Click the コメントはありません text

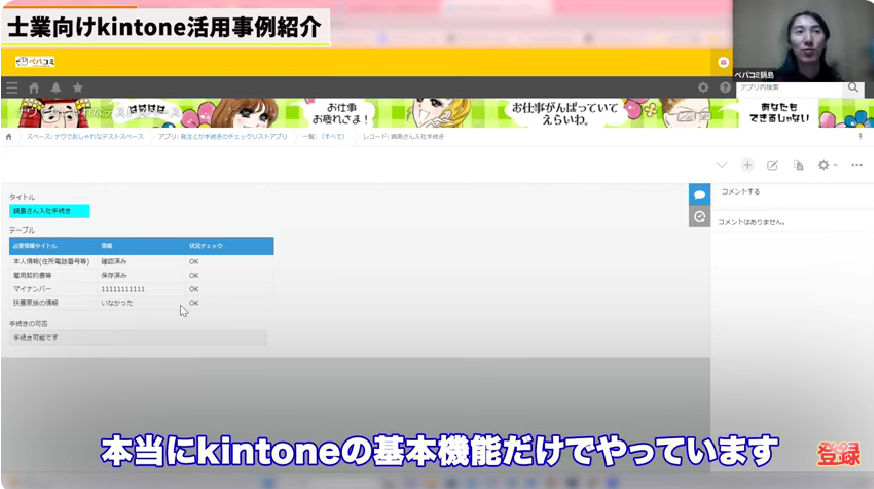[x=751, y=222]
